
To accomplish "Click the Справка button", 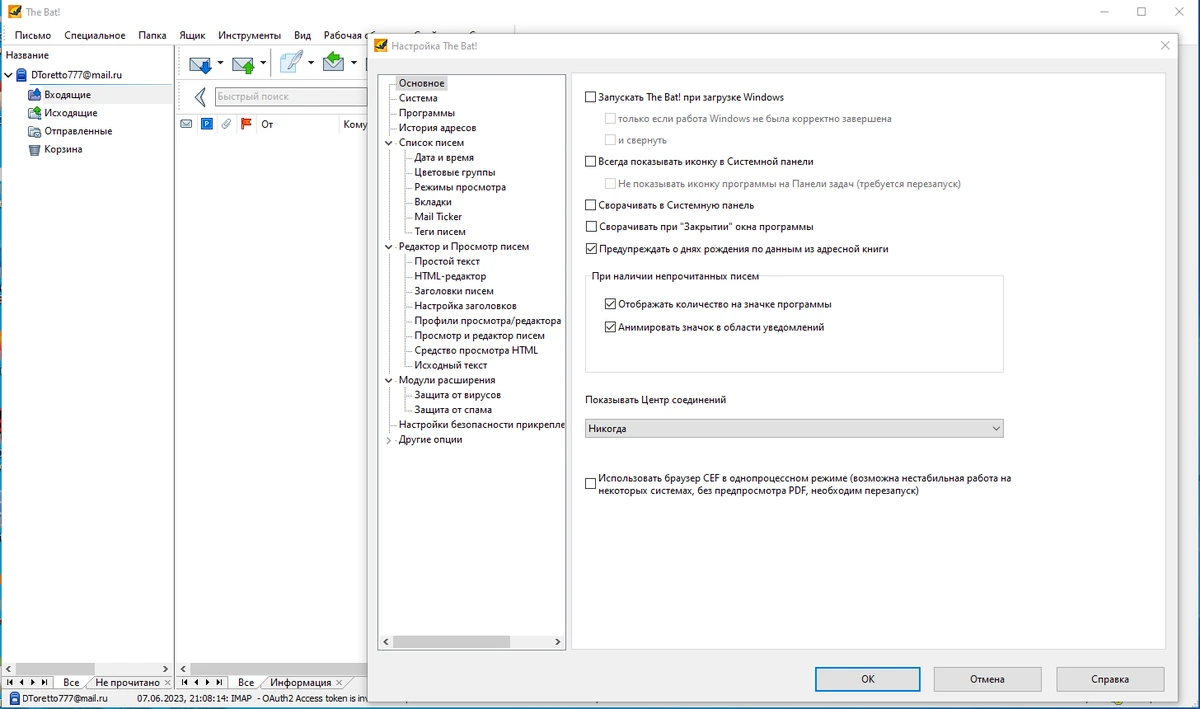I will click(x=1110, y=679).
